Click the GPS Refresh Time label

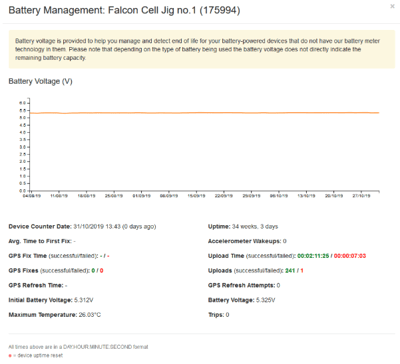click(x=36, y=285)
